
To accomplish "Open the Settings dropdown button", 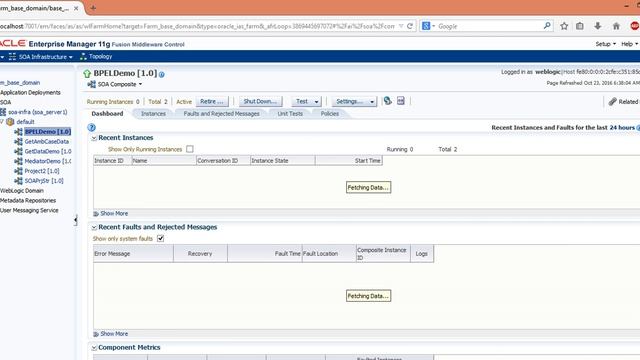I will click(x=354, y=101).
